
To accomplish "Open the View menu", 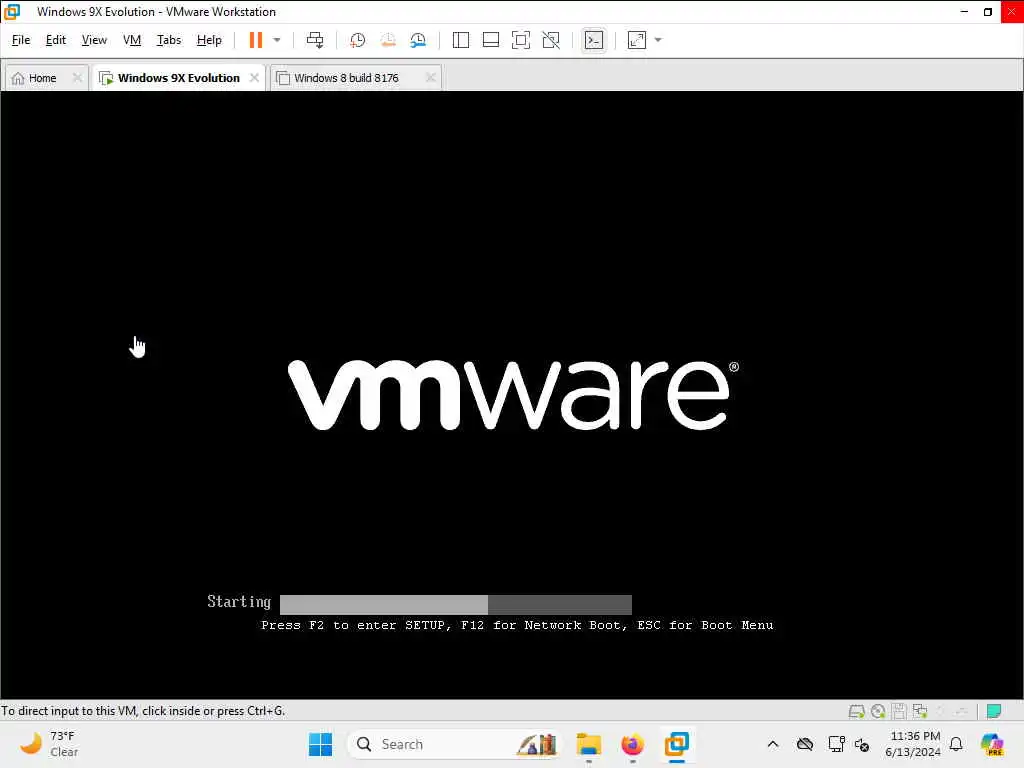I will [x=94, y=40].
